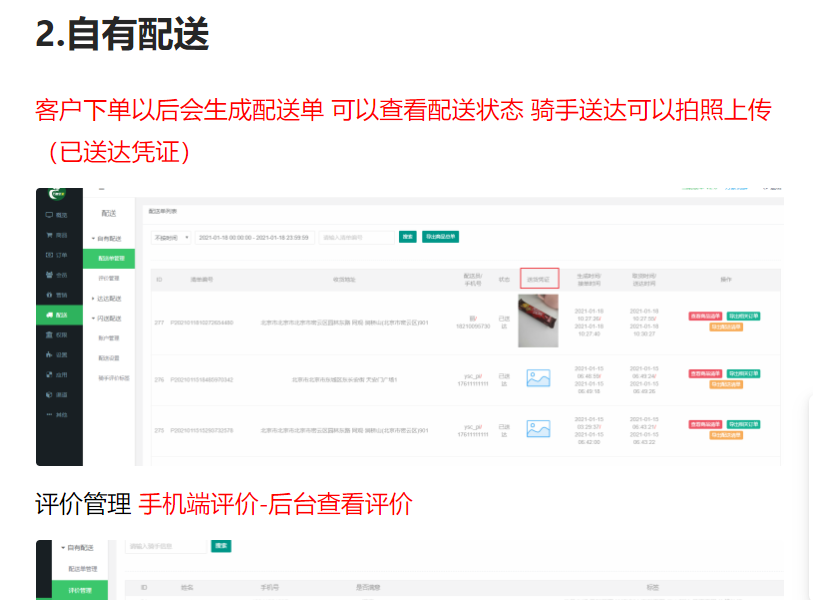Open the 不限时间 time filter dropdown
The height and width of the screenshot is (600, 813).
pyautogui.click(x=169, y=237)
